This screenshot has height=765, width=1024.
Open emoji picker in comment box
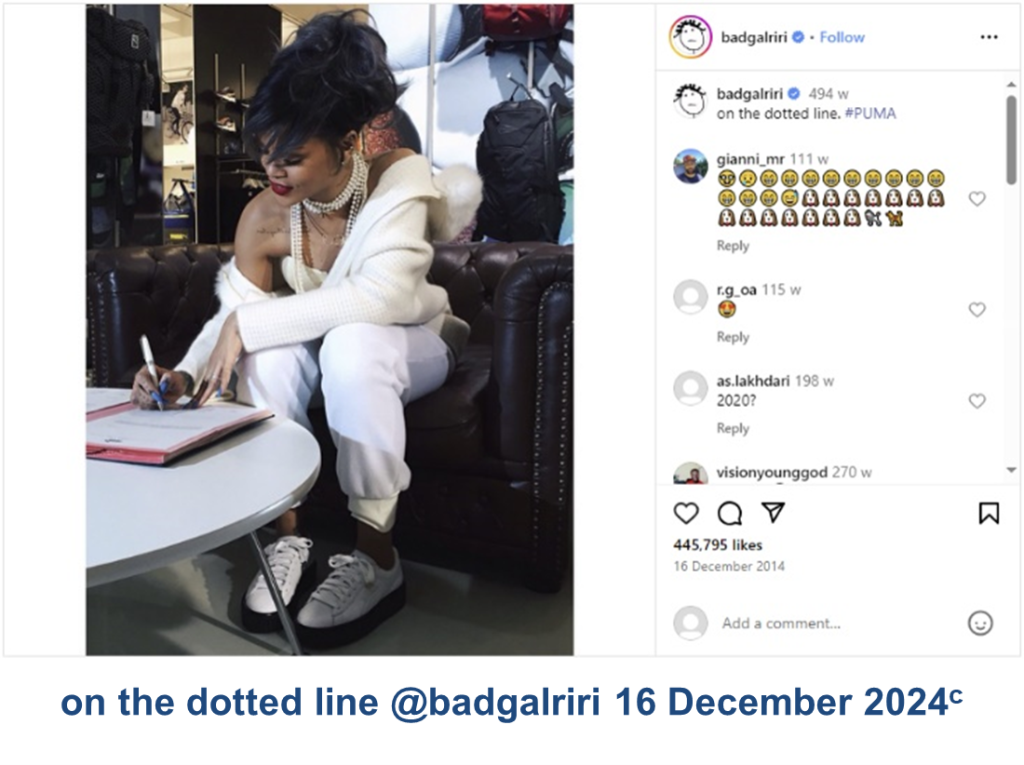(980, 623)
